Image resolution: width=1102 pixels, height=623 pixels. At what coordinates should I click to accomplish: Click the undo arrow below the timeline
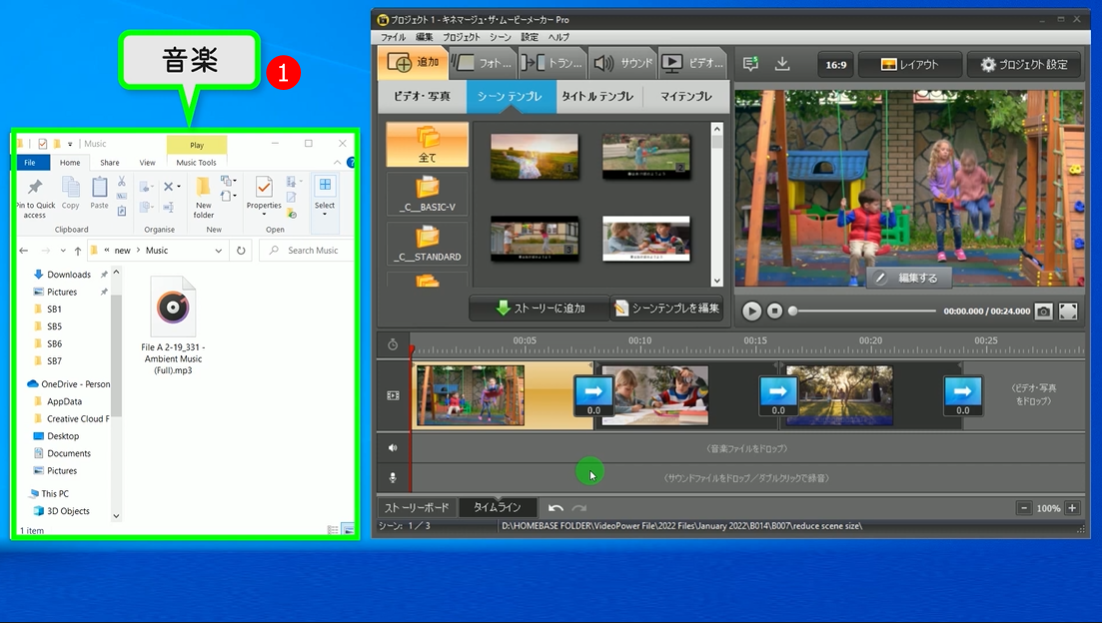[x=556, y=508]
